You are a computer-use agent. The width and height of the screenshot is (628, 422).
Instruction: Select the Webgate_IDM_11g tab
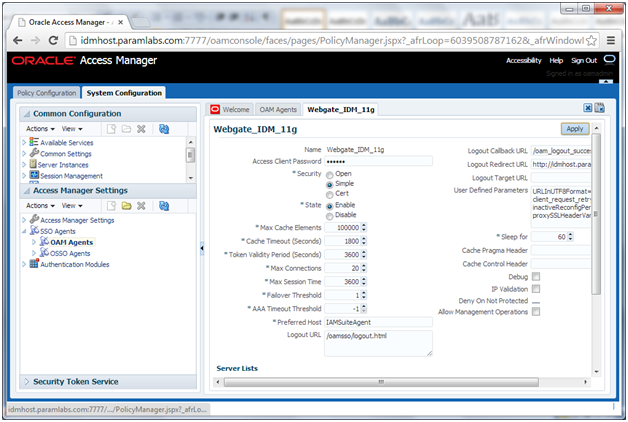[x=341, y=109]
